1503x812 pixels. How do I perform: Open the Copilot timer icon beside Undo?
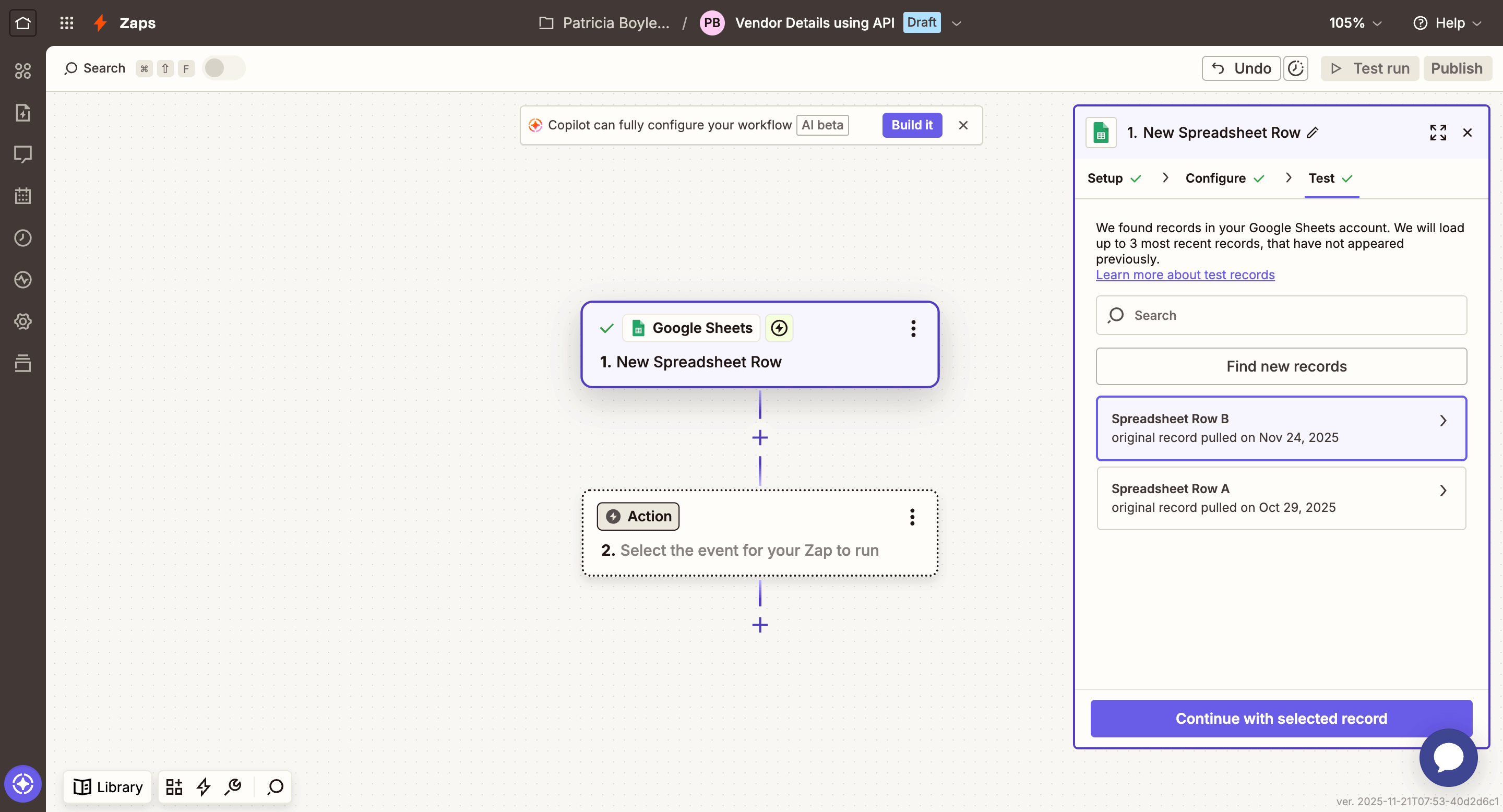pos(1295,68)
